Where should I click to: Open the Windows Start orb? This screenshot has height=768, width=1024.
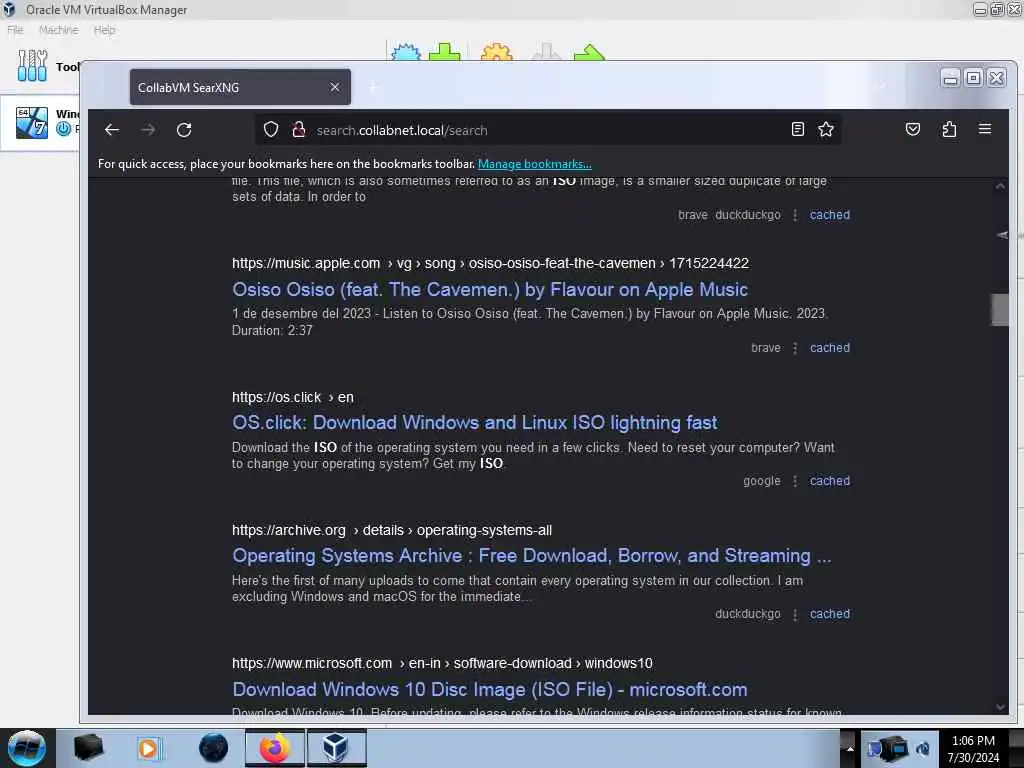pyautogui.click(x=26, y=748)
